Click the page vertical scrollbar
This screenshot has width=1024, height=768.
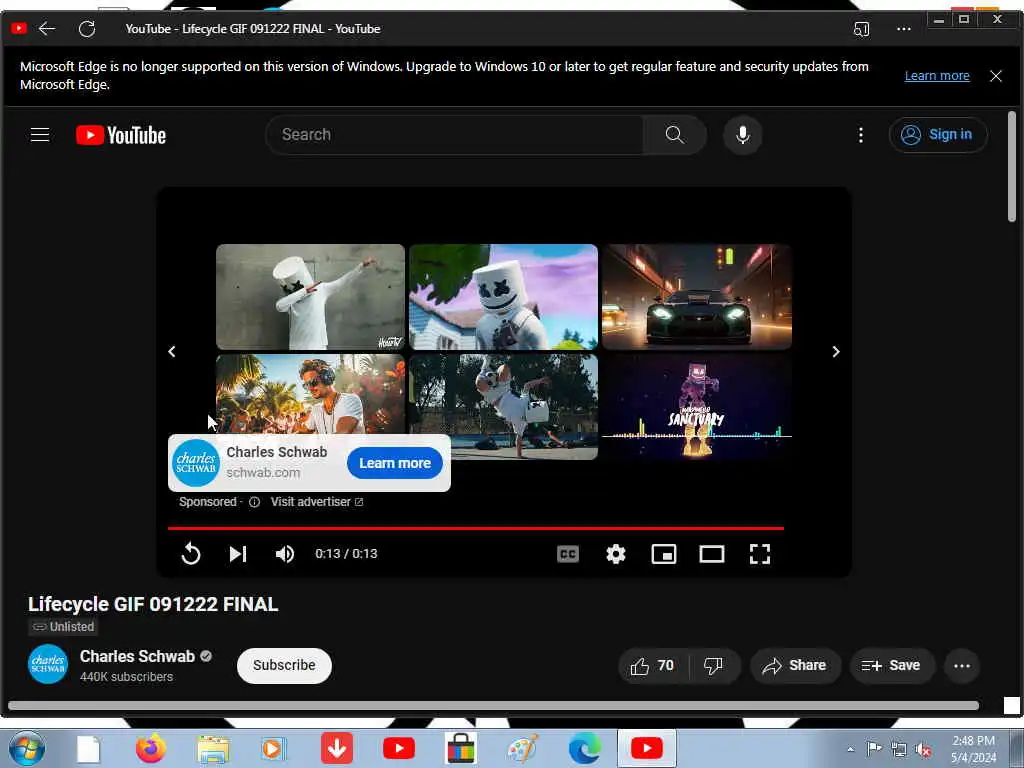point(1012,167)
